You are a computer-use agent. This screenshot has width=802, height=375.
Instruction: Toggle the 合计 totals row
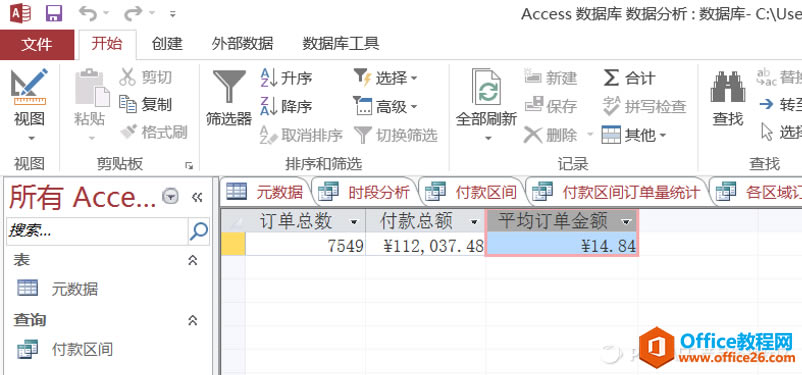coord(629,78)
